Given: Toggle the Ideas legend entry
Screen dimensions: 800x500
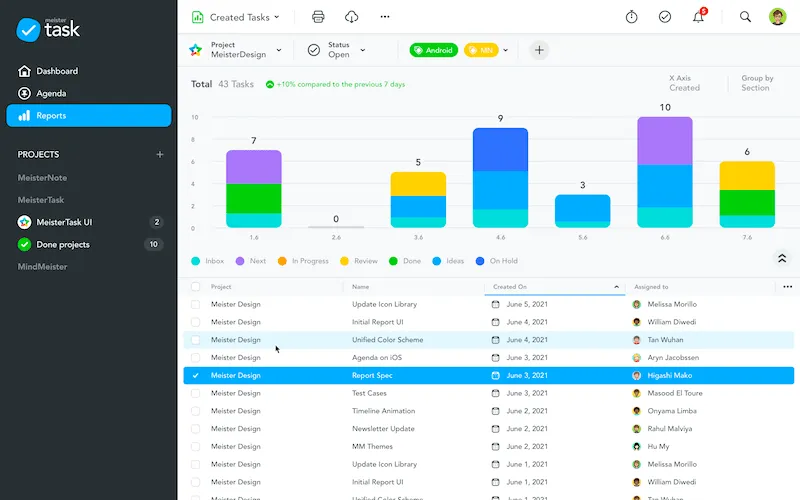Looking at the screenshot, I should pyautogui.click(x=448, y=261).
